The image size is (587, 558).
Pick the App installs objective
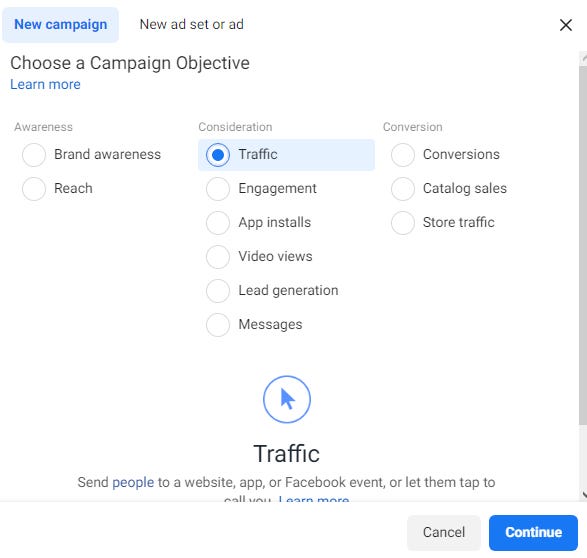(218, 223)
